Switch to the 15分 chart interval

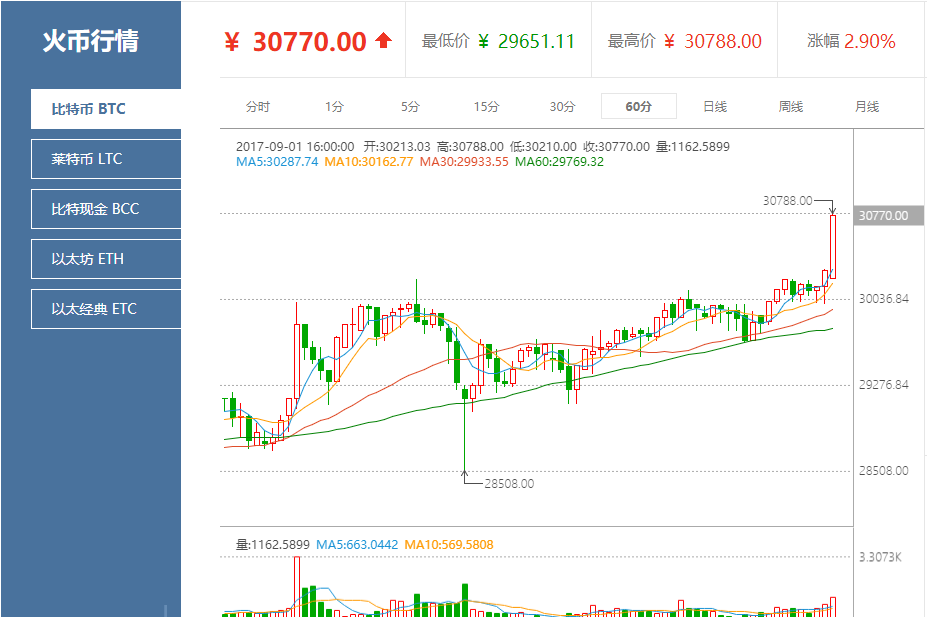click(x=486, y=104)
